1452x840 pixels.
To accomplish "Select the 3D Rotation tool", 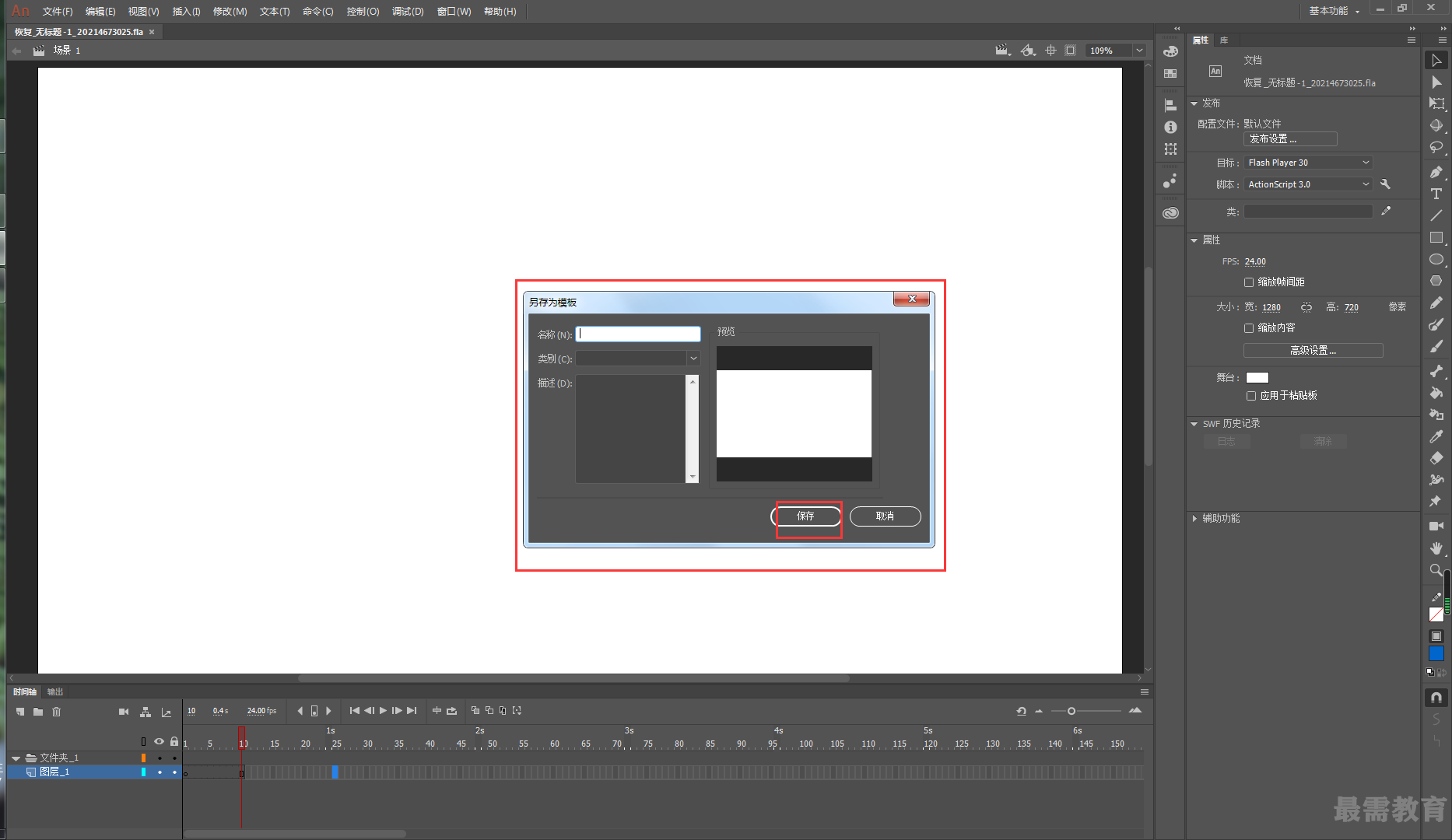I will pos(1436,125).
